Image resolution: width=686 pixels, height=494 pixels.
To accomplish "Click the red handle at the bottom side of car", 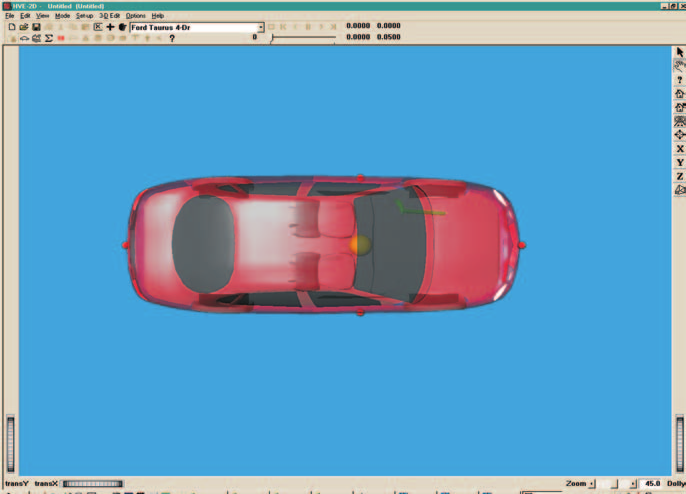I will [360, 312].
